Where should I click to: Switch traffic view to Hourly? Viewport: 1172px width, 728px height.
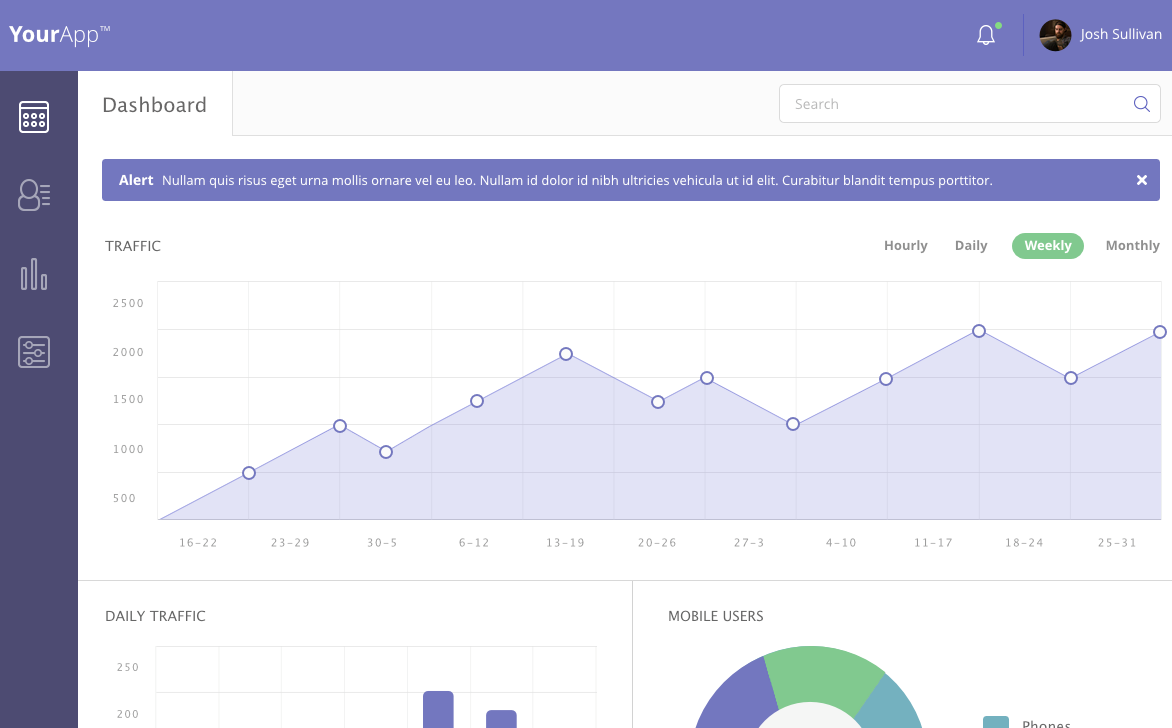click(905, 246)
